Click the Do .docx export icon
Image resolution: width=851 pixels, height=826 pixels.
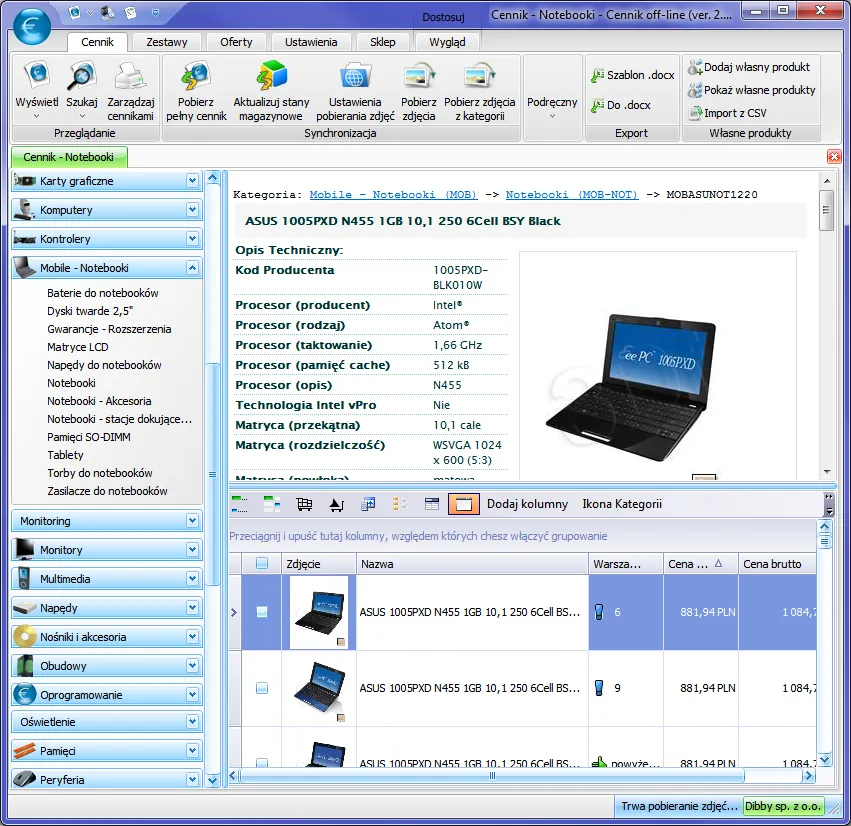point(598,105)
